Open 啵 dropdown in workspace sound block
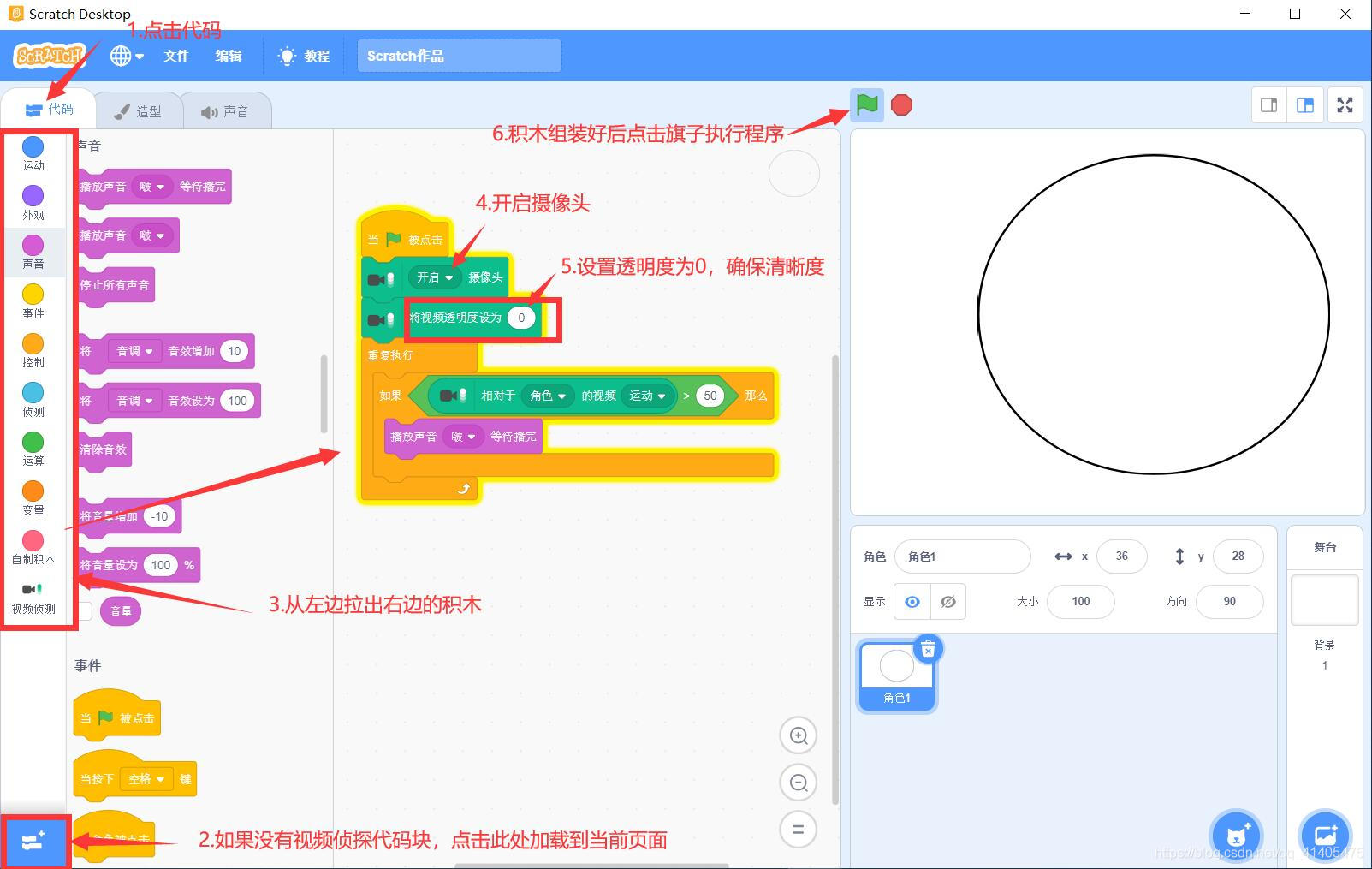The height and width of the screenshot is (869, 1372). [463, 437]
